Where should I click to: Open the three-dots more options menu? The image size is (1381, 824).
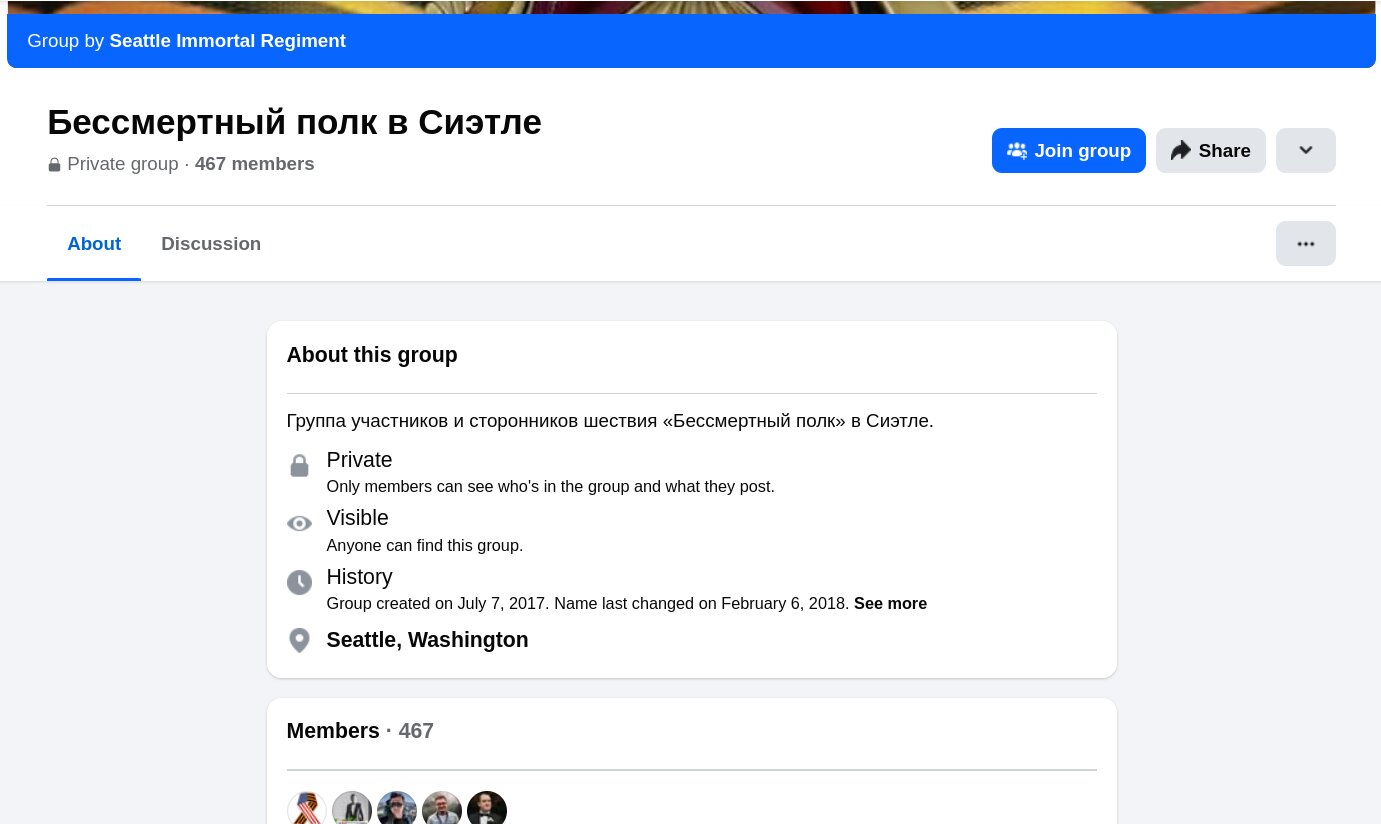click(x=1305, y=243)
